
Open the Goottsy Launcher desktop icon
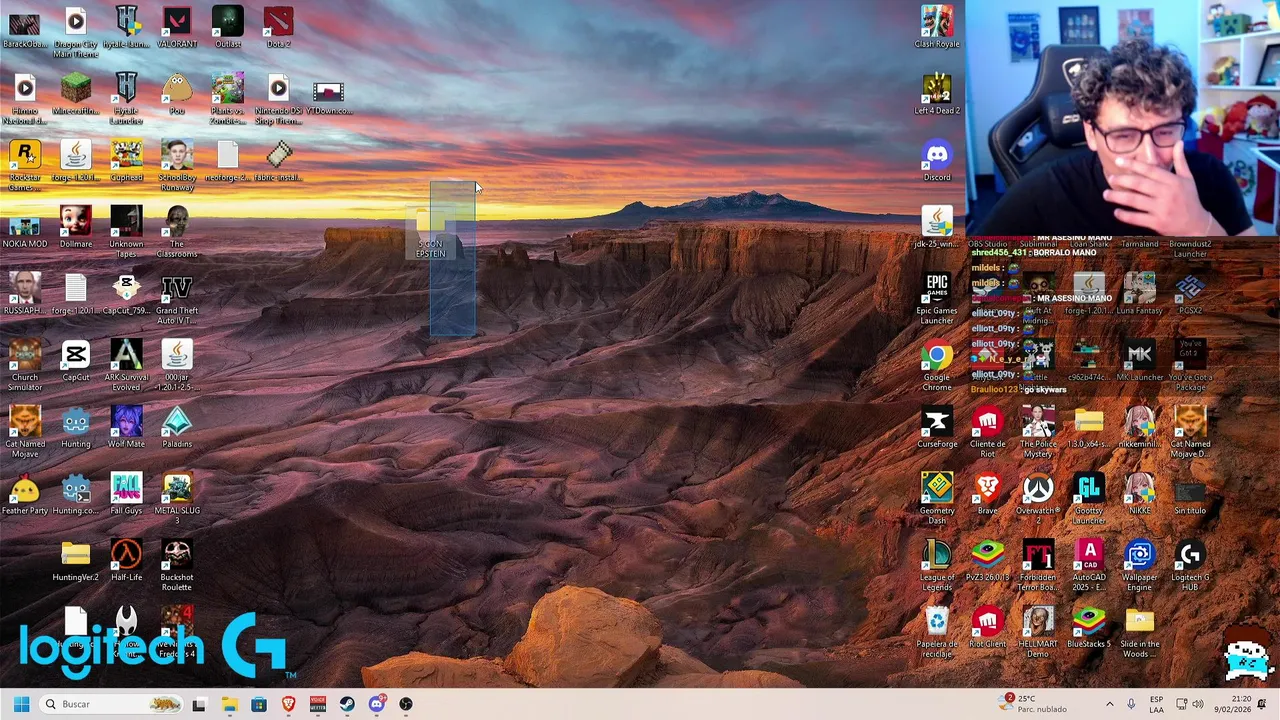(1089, 499)
